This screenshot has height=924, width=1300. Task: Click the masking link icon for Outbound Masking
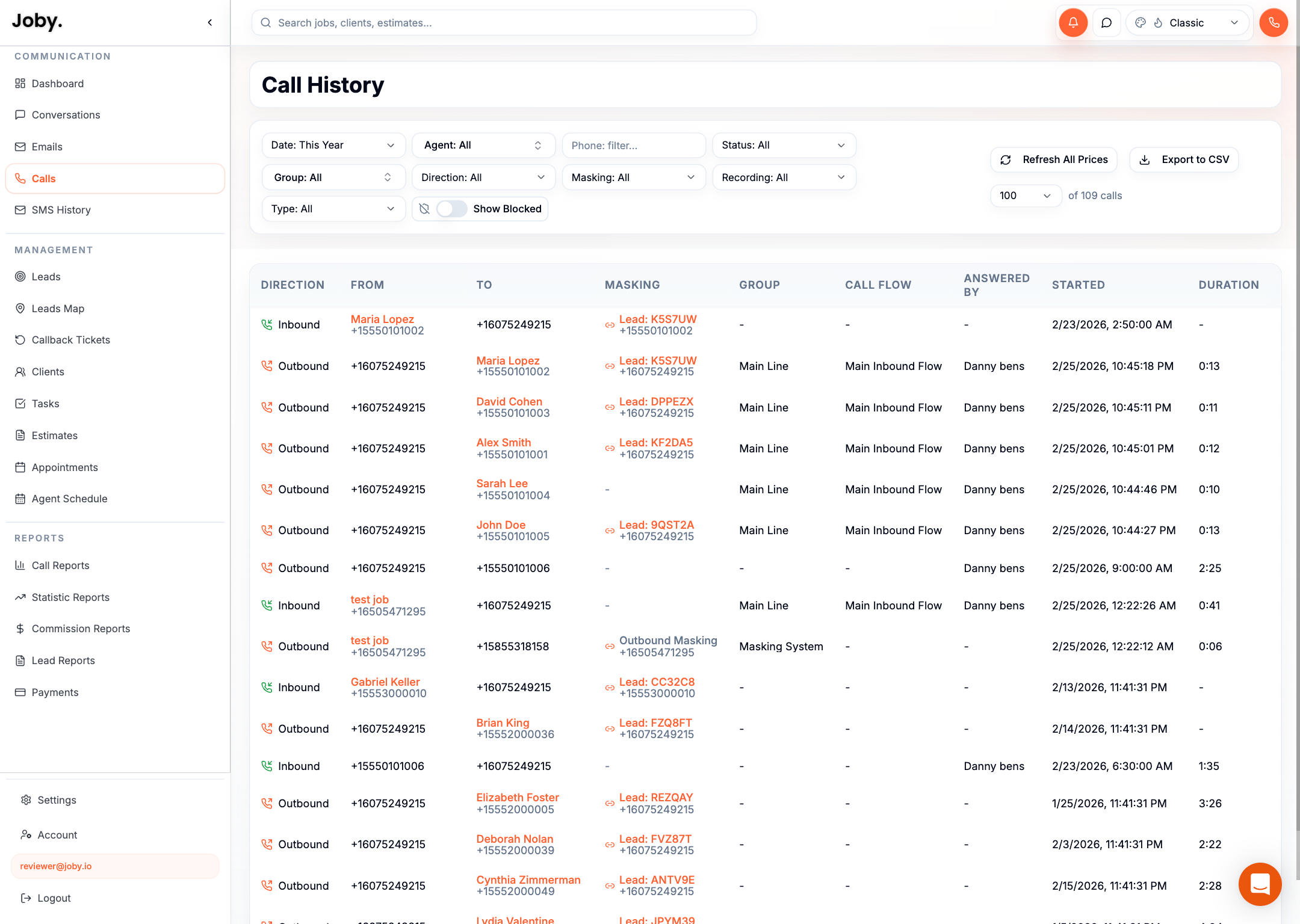(610, 646)
